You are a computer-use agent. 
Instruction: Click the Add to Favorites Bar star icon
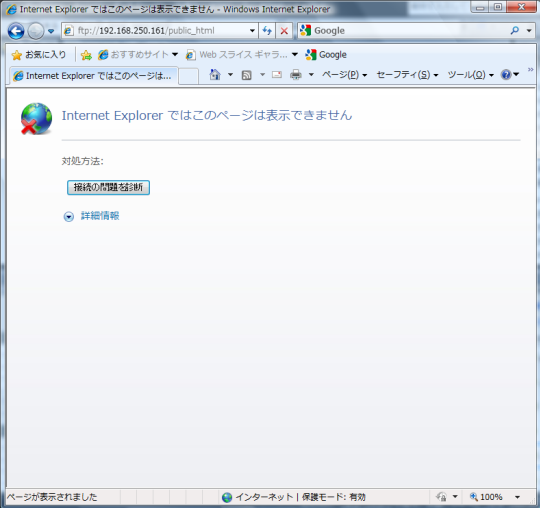[86, 55]
